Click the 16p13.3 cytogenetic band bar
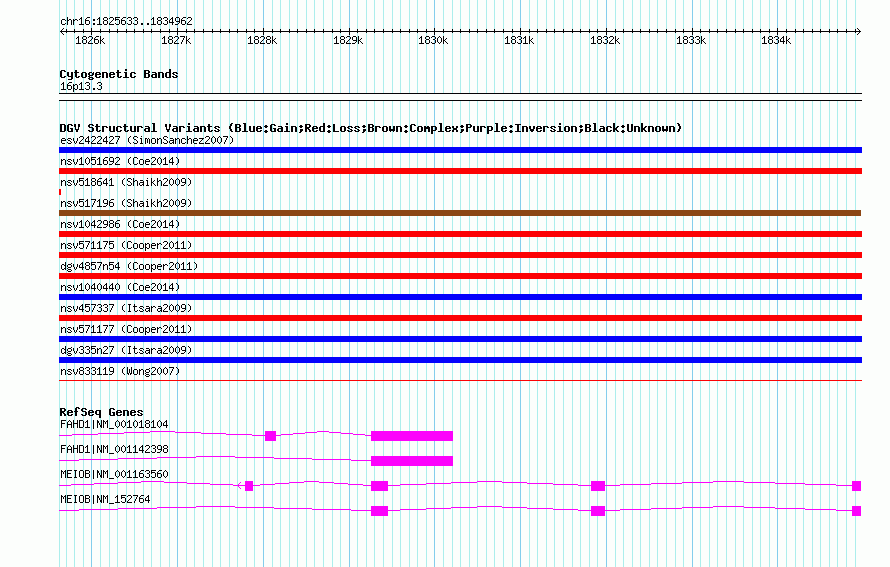Viewport: 890px width, 567px height. (460, 97)
